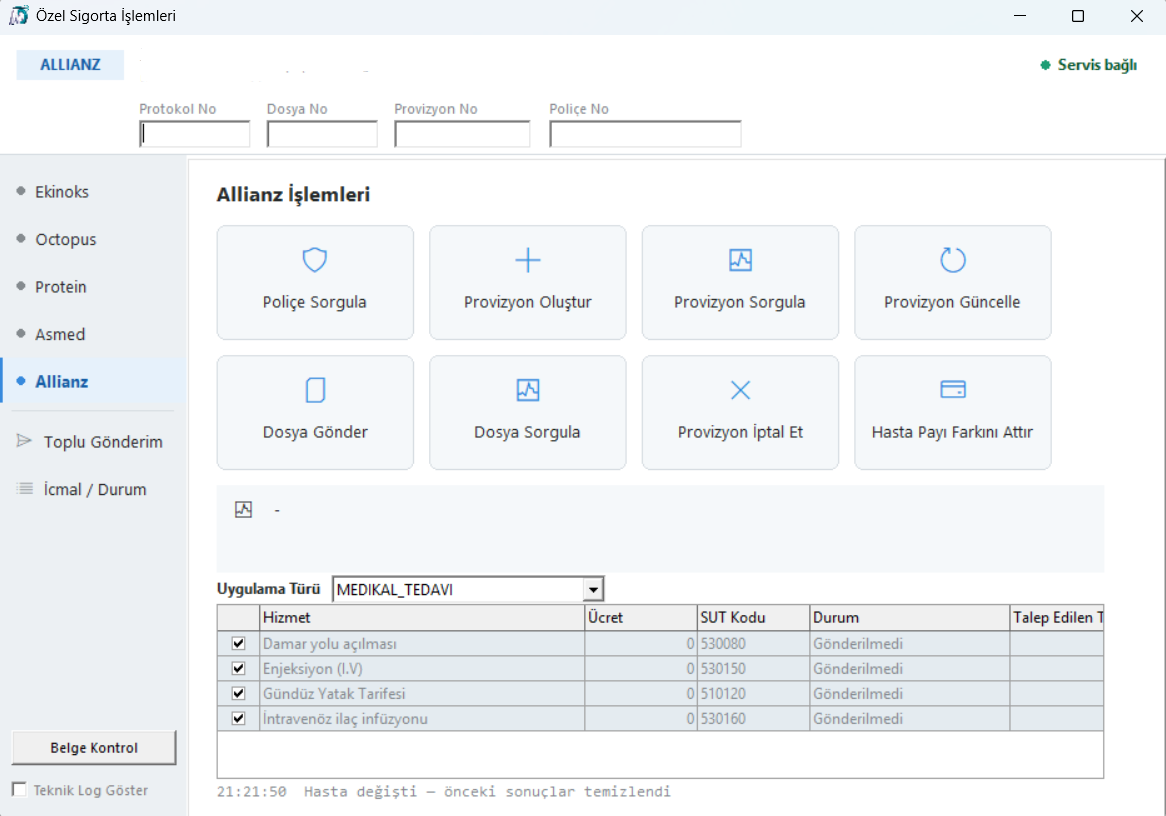Click the Poliçe Sorgula label

pos(315,302)
